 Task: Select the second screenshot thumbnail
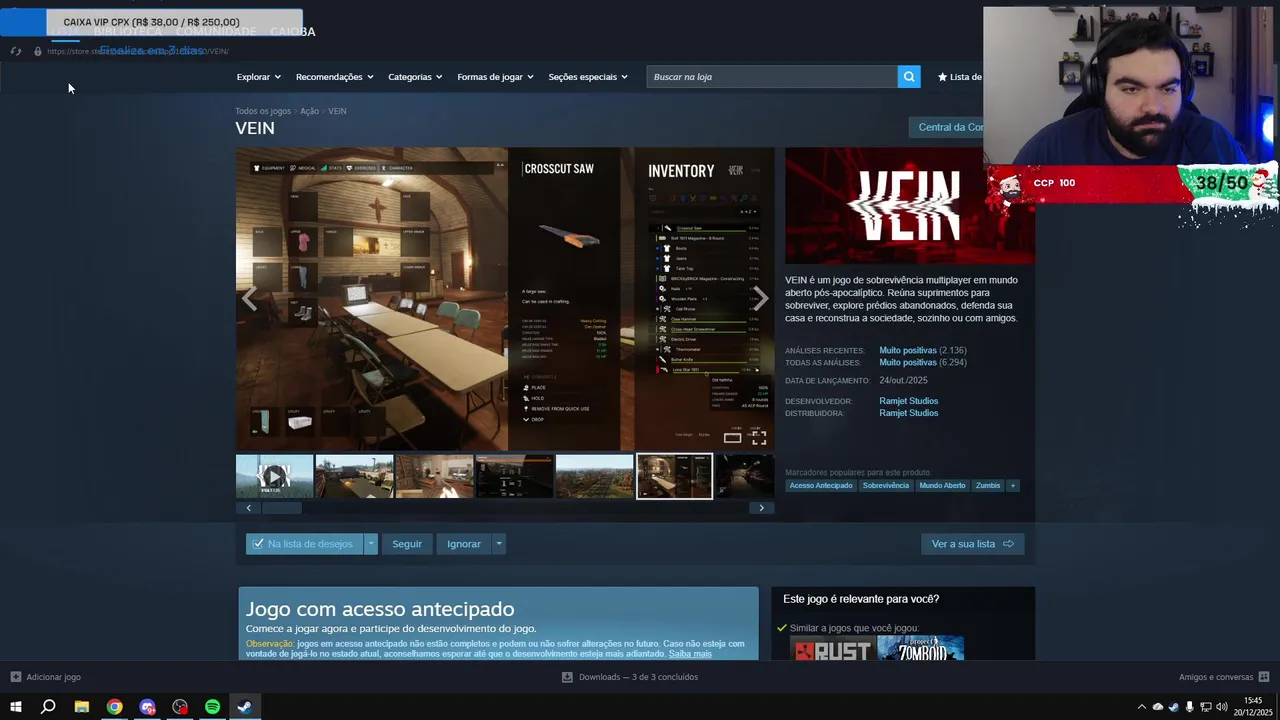point(354,476)
